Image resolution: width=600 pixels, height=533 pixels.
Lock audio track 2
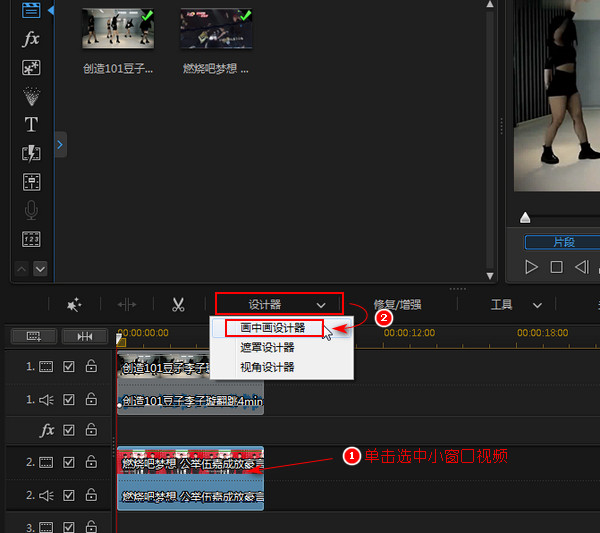91,495
